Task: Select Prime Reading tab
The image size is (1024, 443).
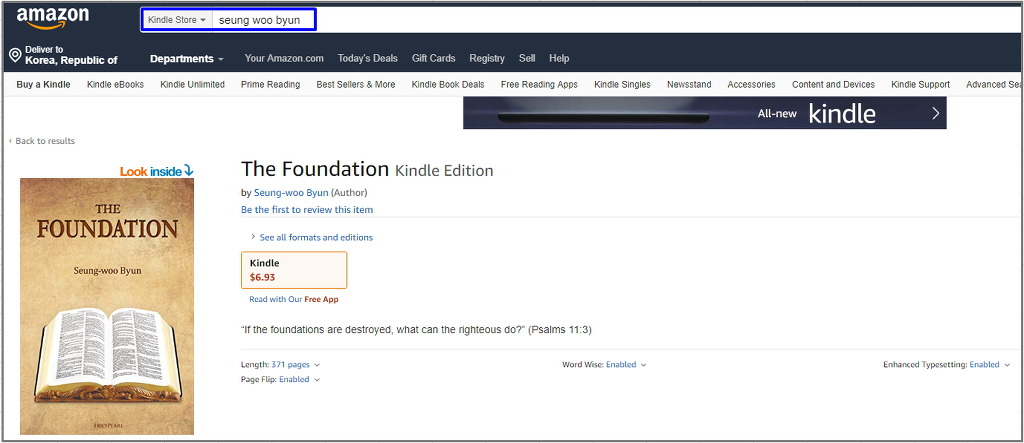Action: coord(270,84)
